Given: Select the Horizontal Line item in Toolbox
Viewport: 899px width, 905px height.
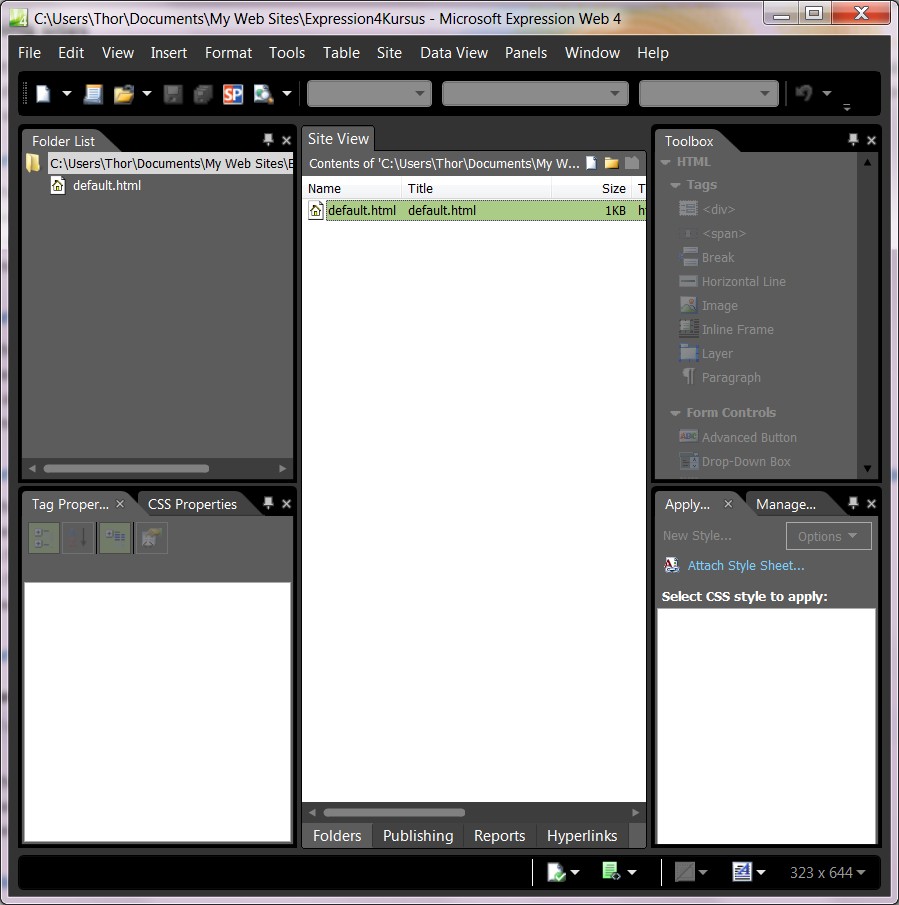Looking at the screenshot, I should pos(732,281).
